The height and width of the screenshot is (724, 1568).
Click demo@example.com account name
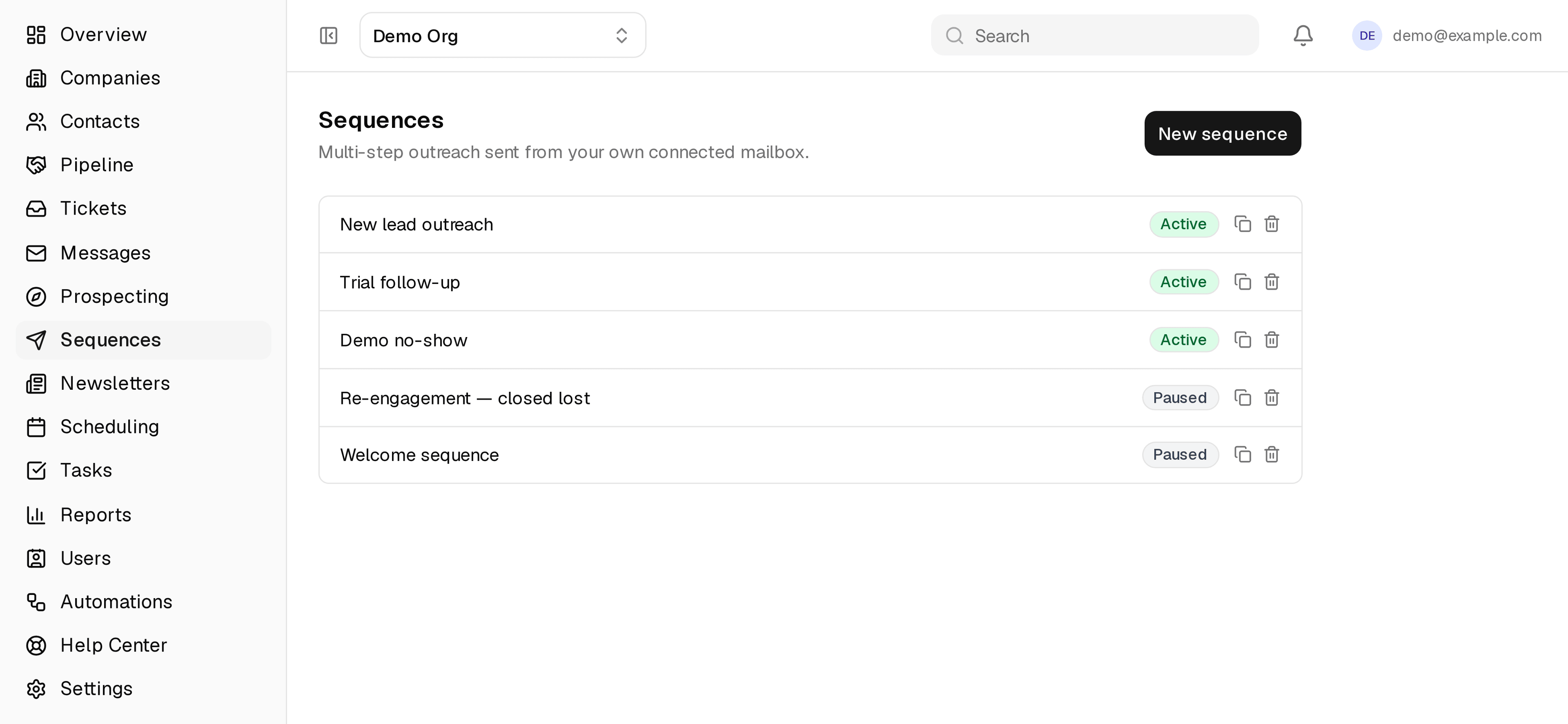click(1467, 36)
